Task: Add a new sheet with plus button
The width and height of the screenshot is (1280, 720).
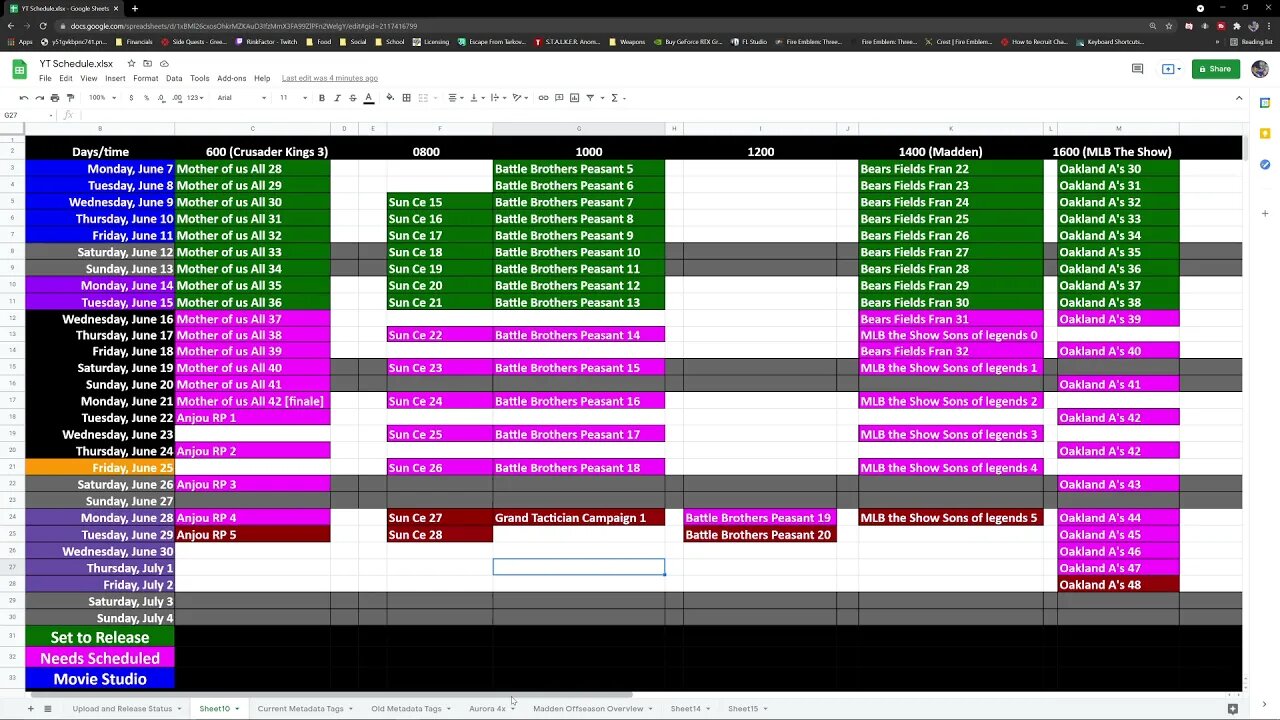Action: click(30, 708)
